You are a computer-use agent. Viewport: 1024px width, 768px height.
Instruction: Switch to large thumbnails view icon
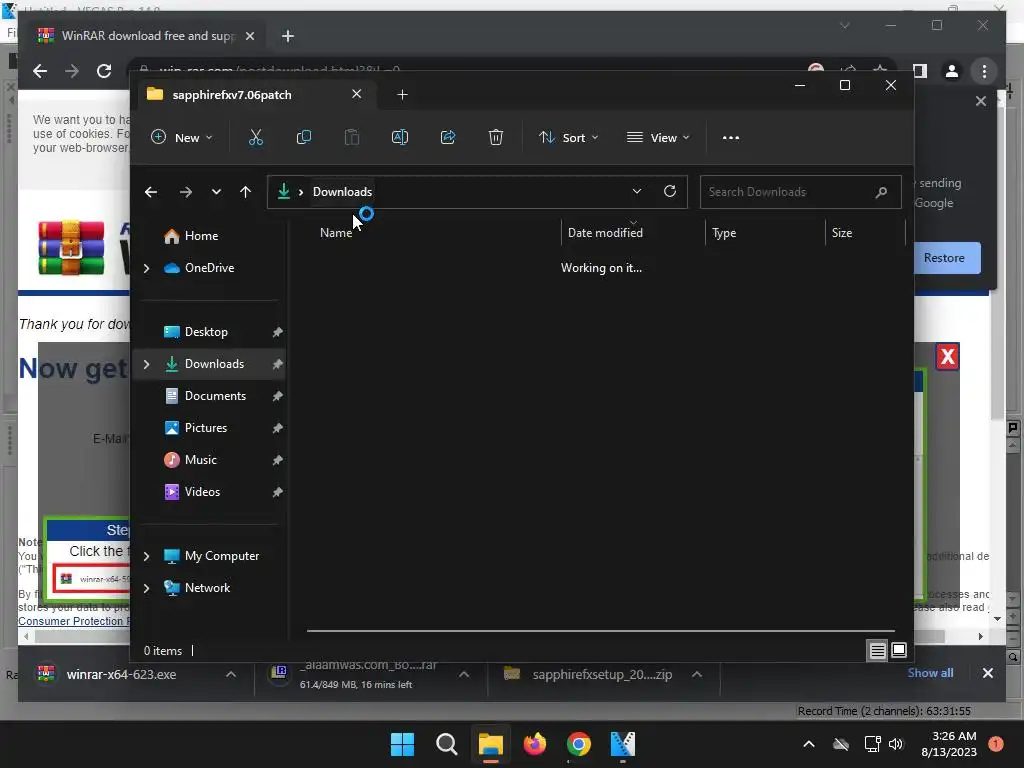pos(899,650)
